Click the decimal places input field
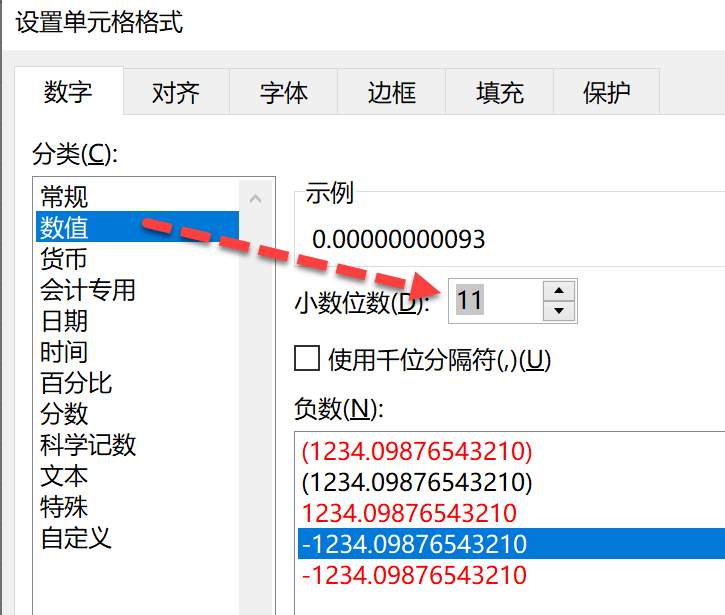 tap(496, 301)
